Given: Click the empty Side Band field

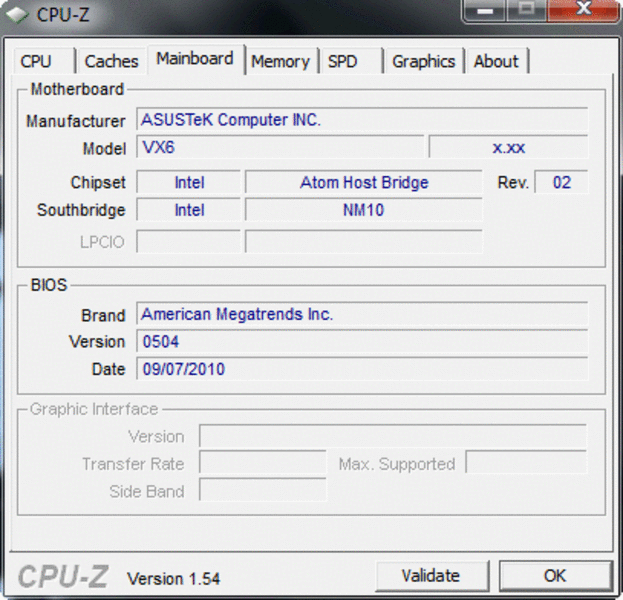Looking at the screenshot, I should (263, 490).
